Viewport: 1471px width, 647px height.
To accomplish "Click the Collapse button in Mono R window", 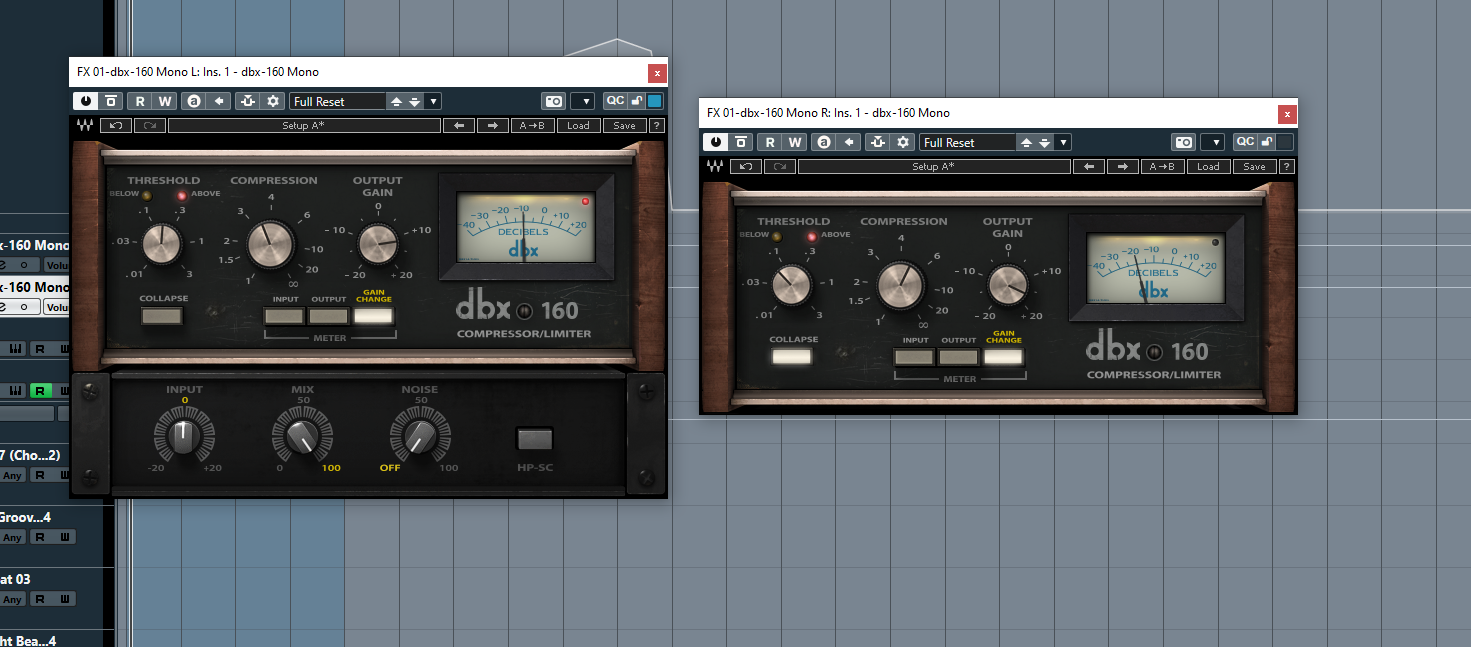I will pyautogui.click(x=793, y=356).
